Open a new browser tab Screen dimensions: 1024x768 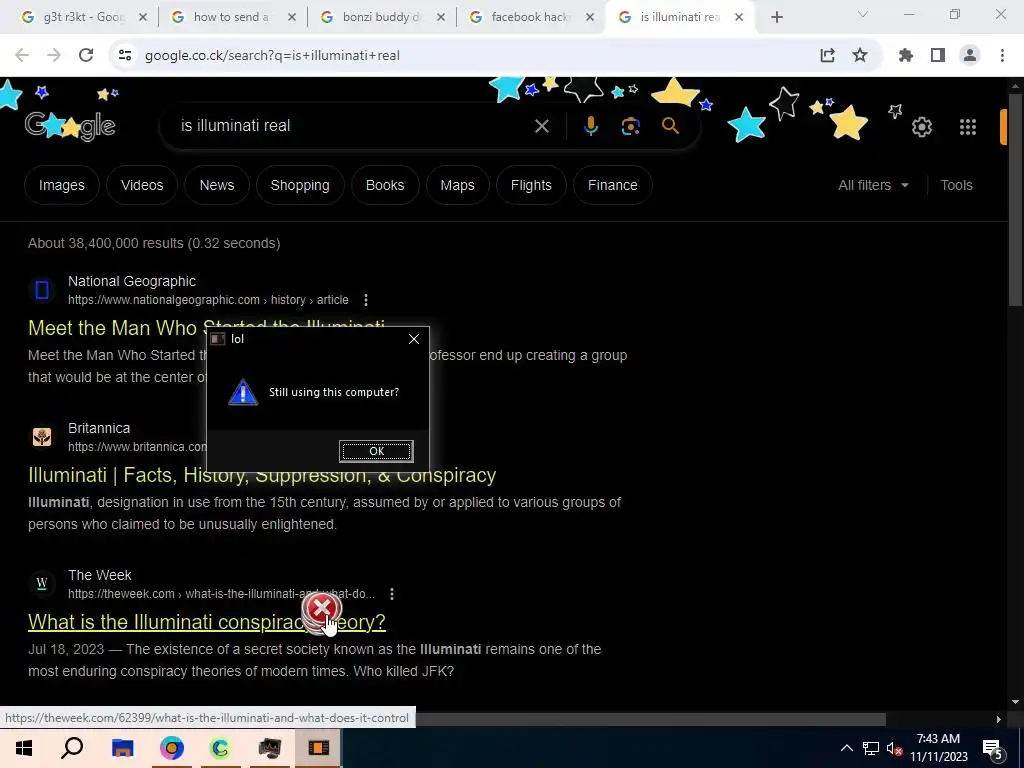[776, 18]
